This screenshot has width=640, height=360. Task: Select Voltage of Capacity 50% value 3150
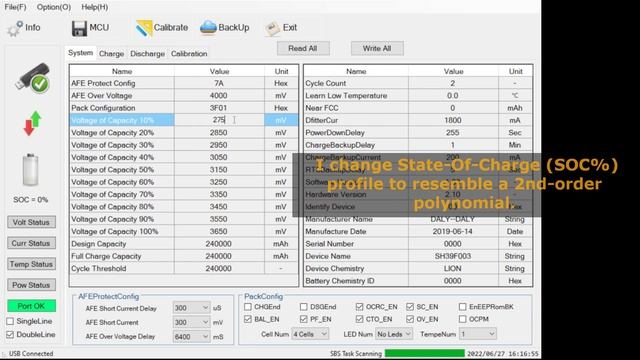point(219,169)
